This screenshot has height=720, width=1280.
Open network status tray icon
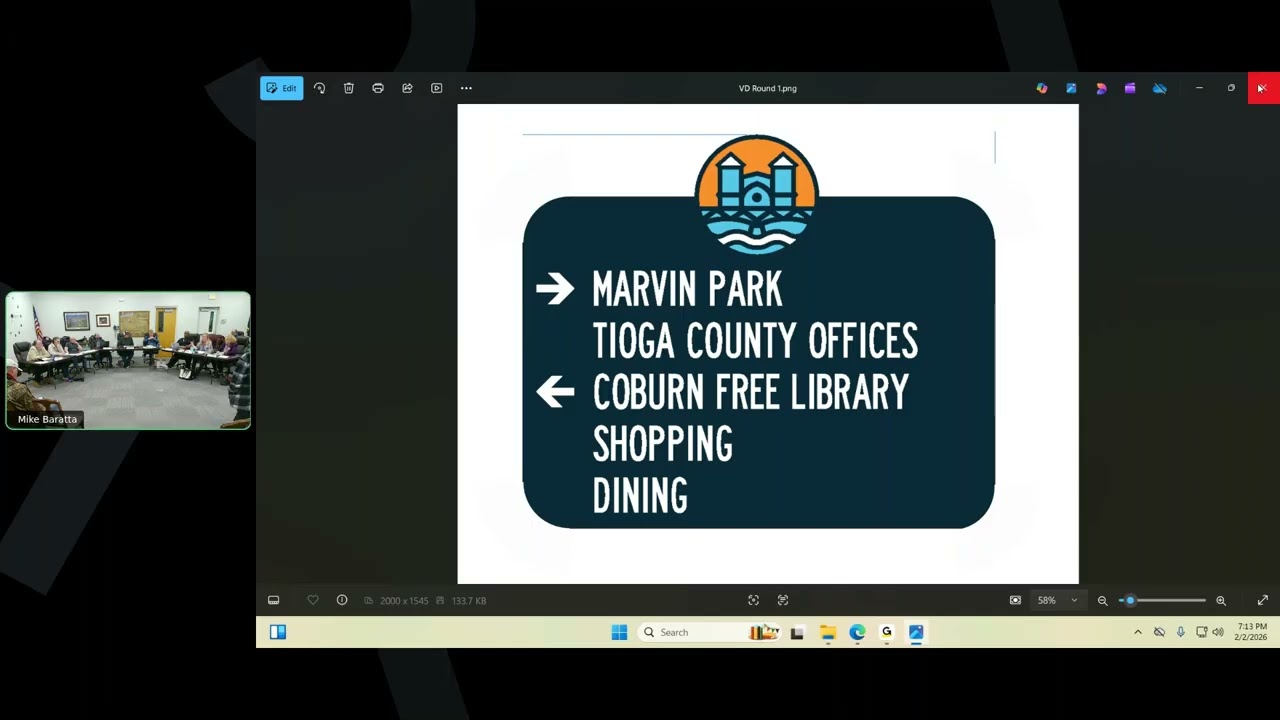1201,632
